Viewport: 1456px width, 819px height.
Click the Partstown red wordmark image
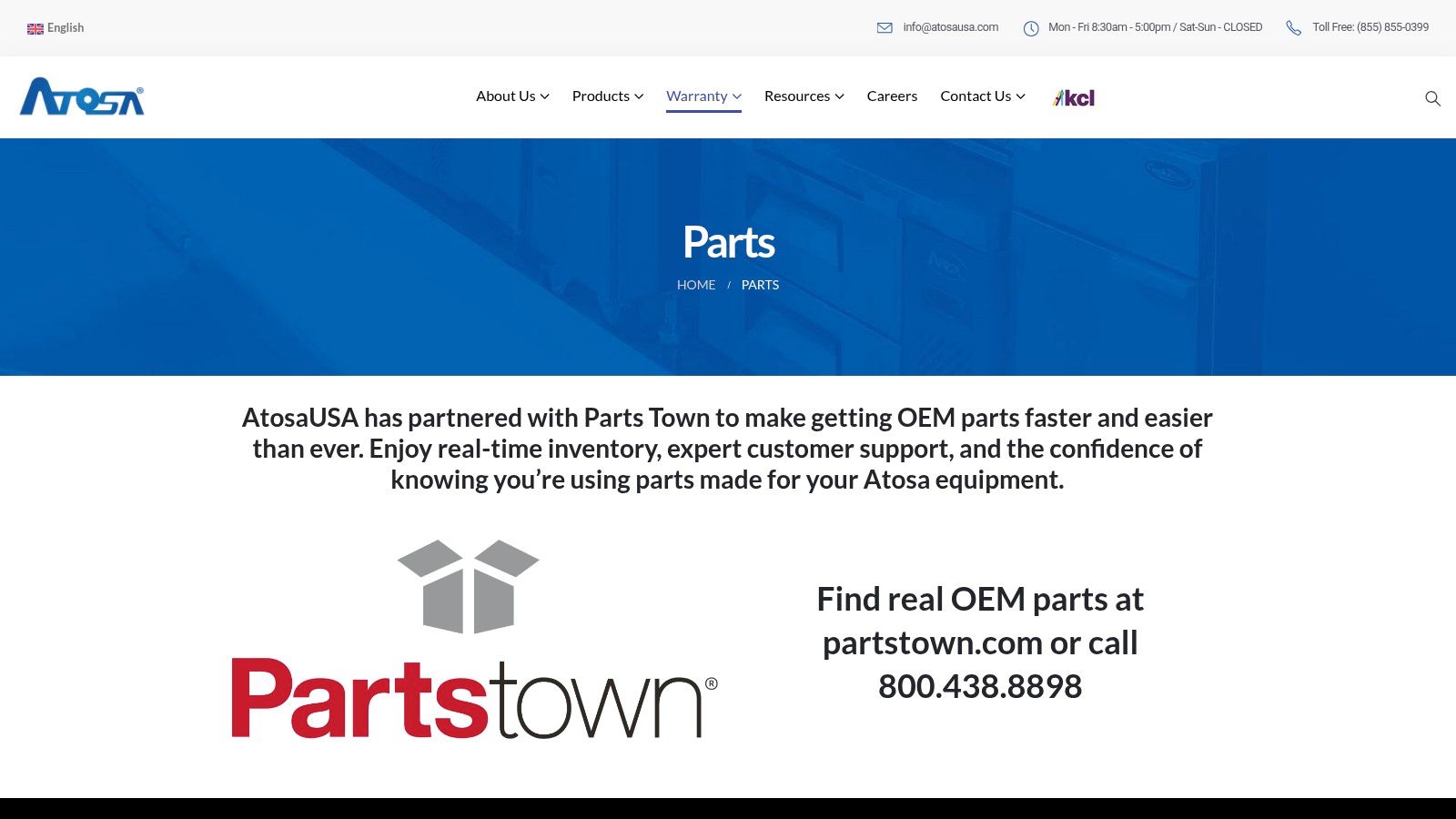(473, 699)
